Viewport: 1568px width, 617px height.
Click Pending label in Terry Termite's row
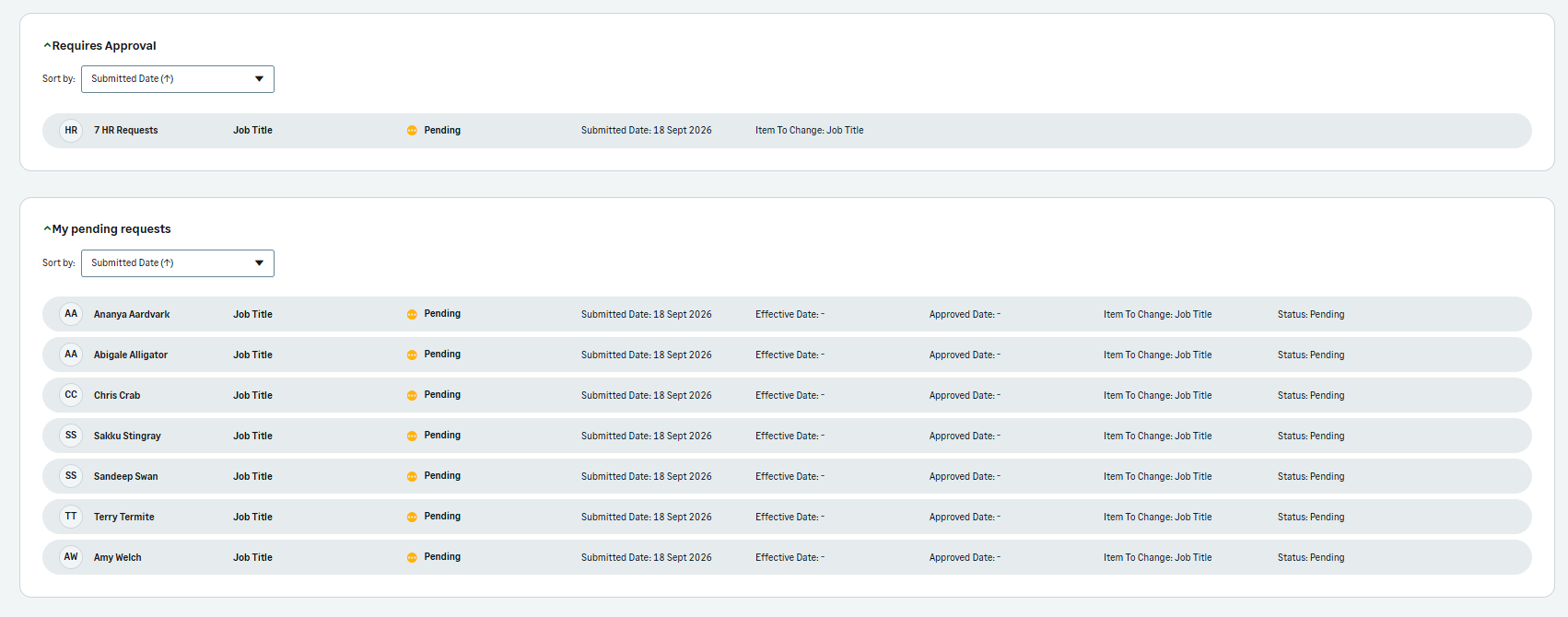coord(442,517)
